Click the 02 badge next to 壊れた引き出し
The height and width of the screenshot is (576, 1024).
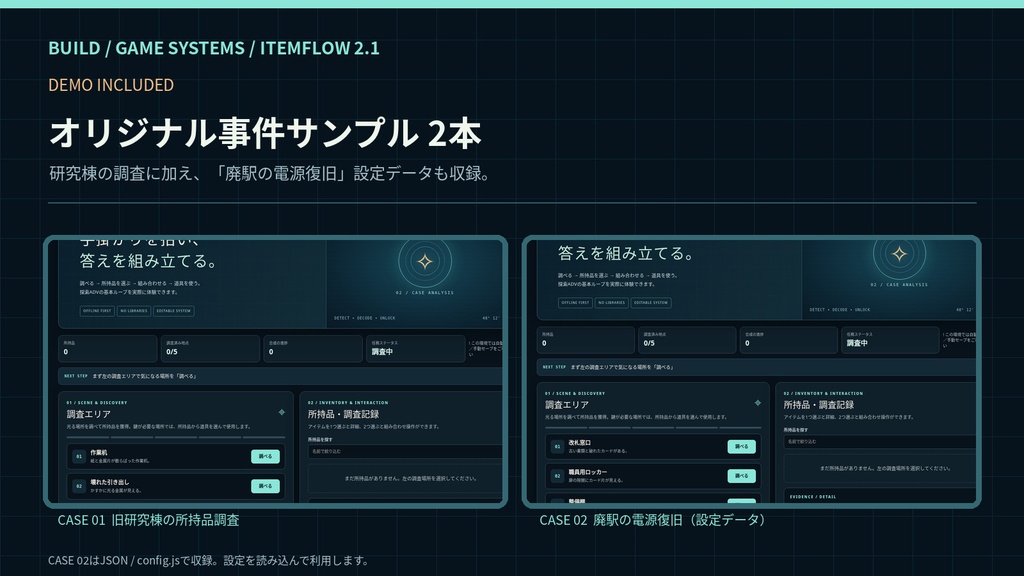click(x=78, y=486)
